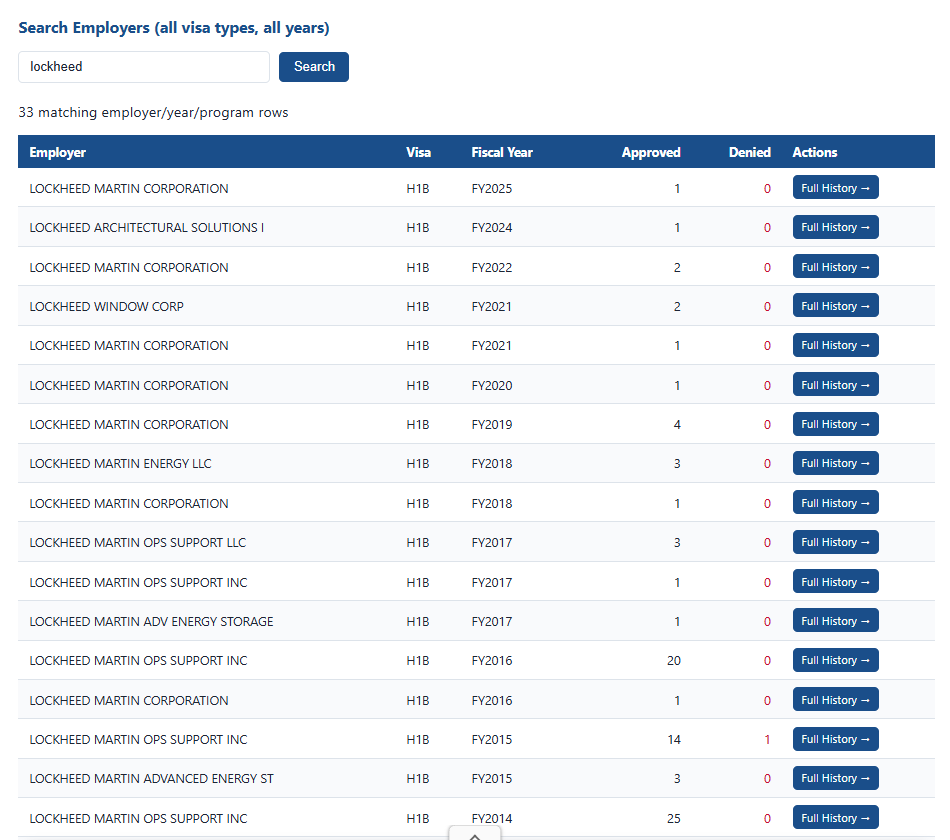
Task: Select the 'LOCKHEED MARTIN ADV ENERGY STORAGE' employer name
Action: tap(151, 621)
